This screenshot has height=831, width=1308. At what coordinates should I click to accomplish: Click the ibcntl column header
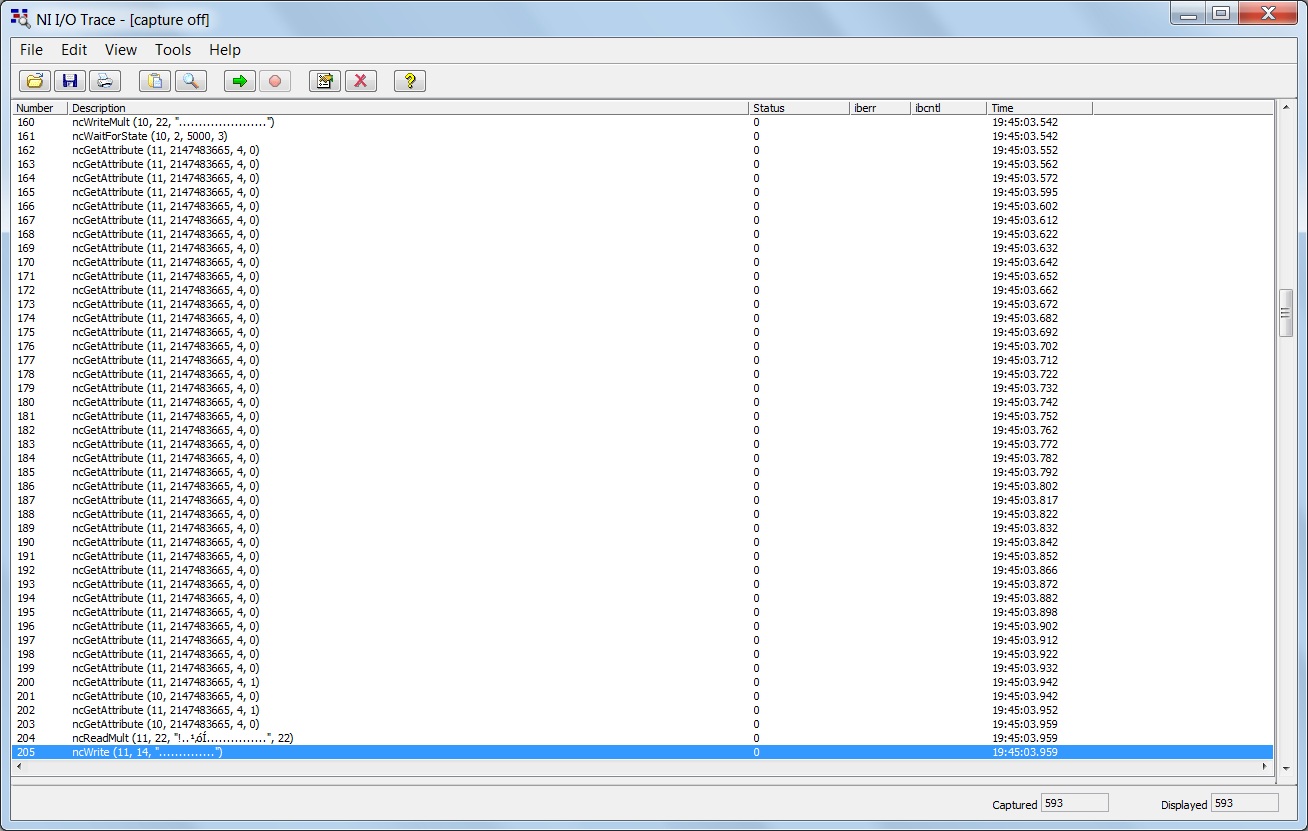[x=948, y=108]
